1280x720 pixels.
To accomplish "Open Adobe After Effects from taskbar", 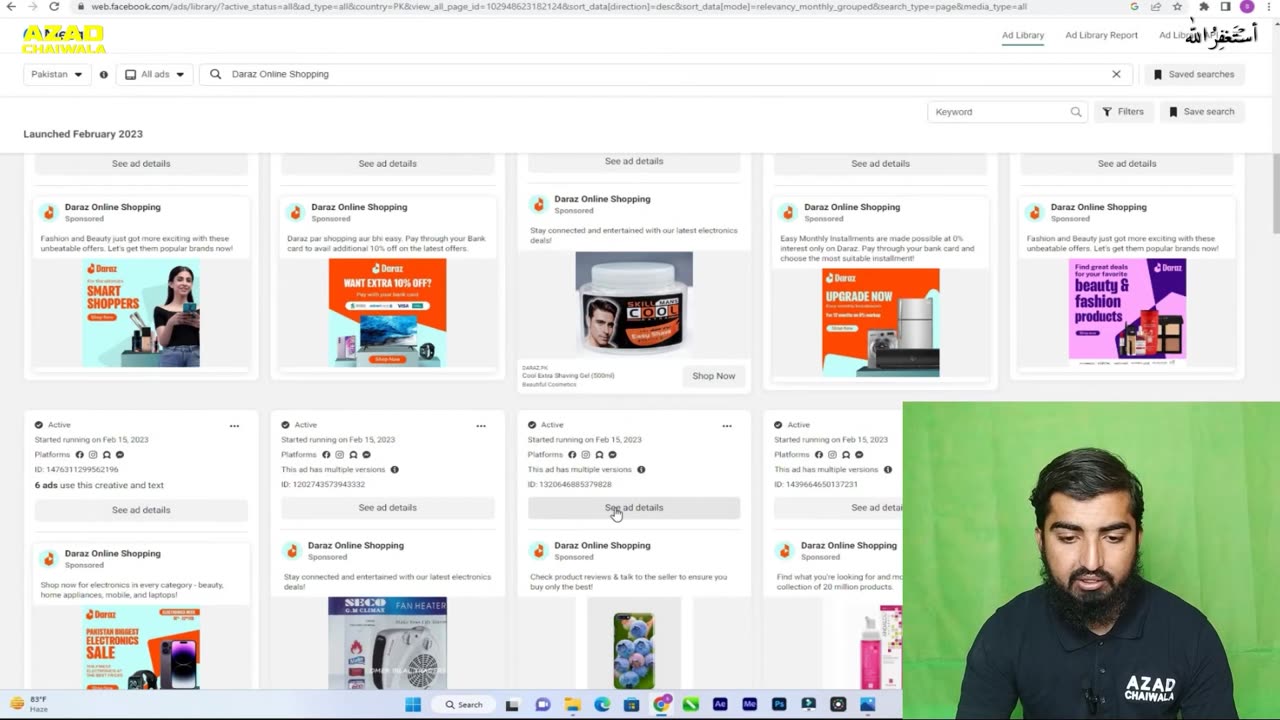I will click(720, 704).
